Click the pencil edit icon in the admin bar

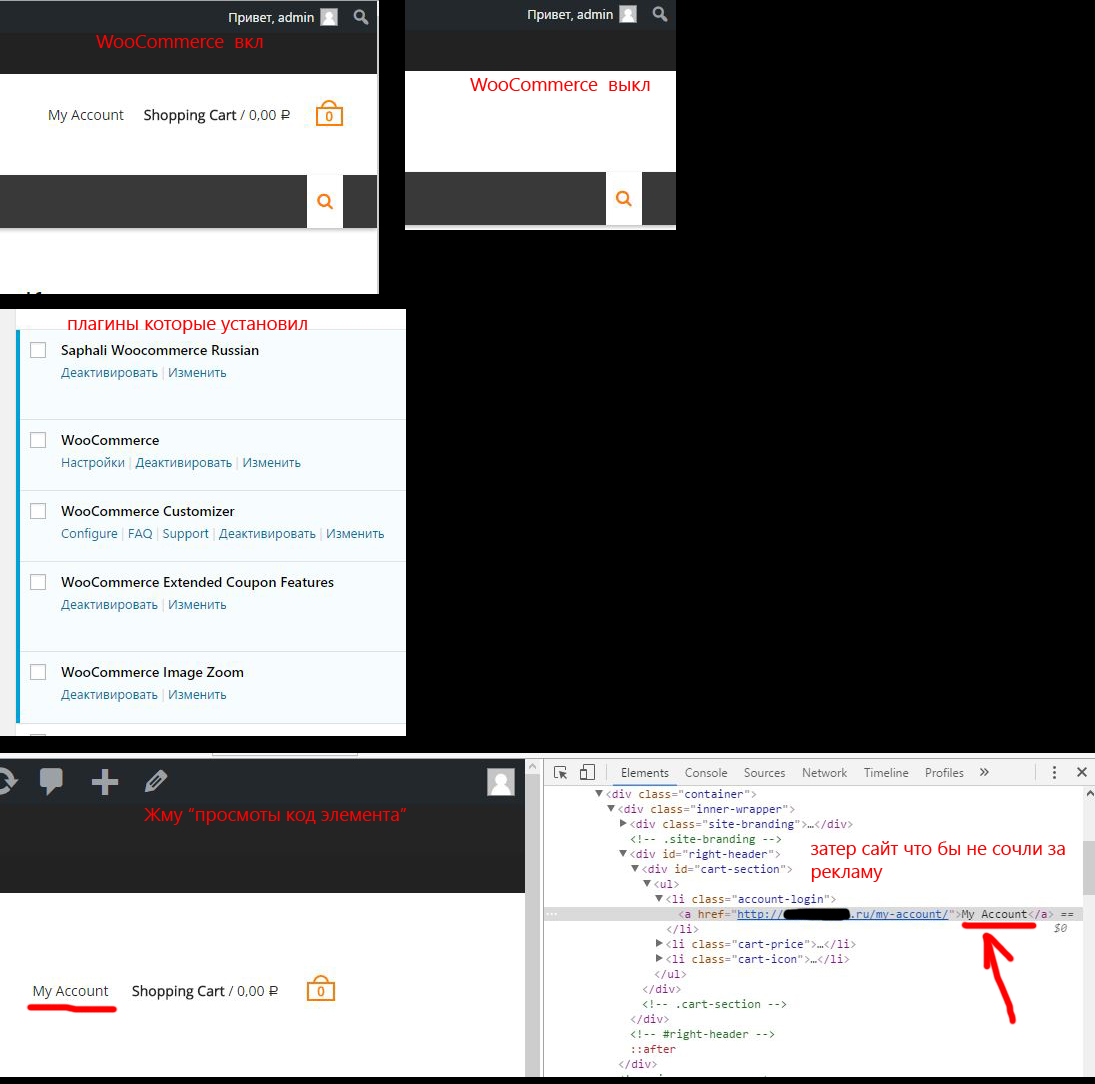[156, 781]
